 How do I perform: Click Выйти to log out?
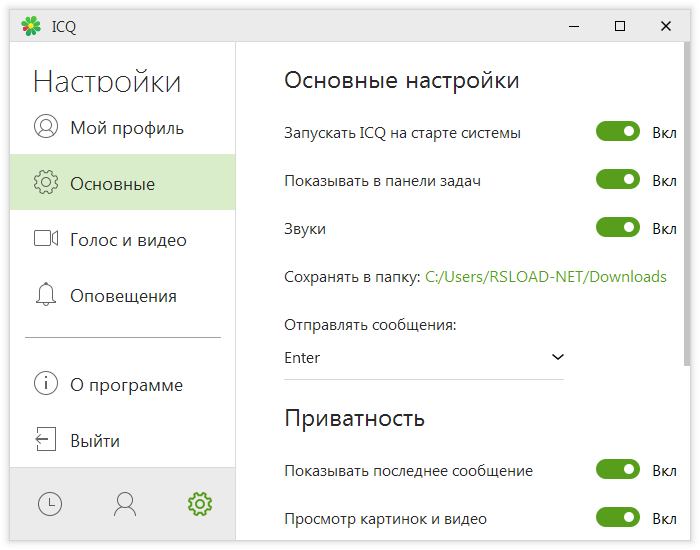coord(95,441)
